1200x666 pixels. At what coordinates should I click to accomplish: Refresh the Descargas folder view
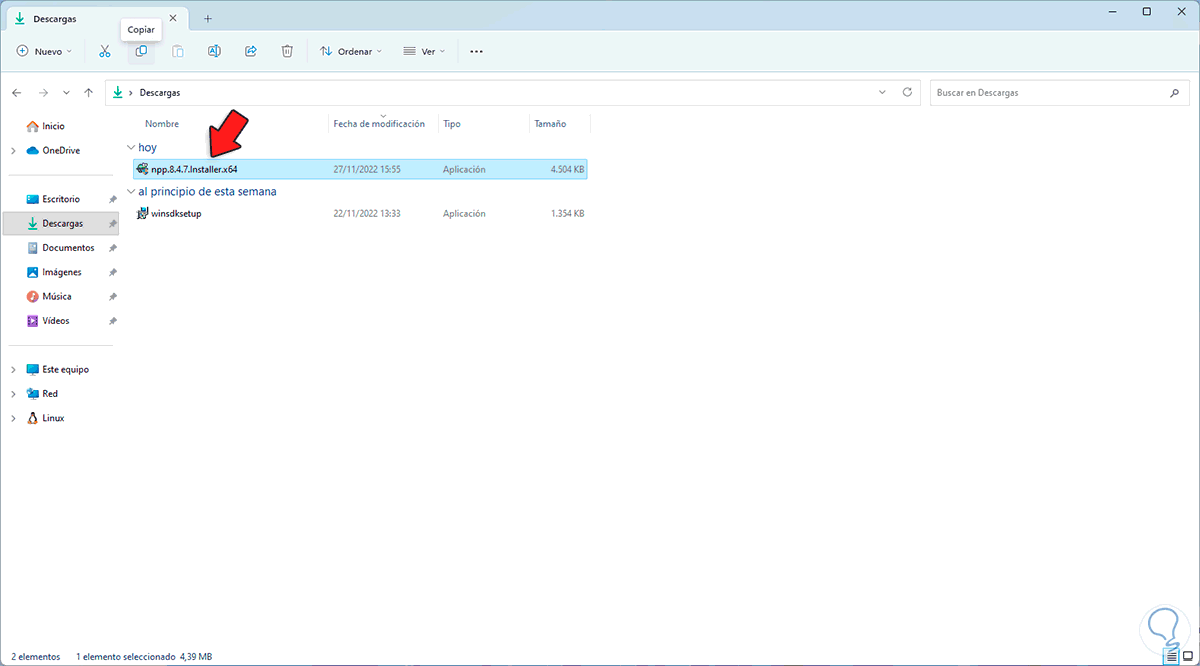pyautogui.click(x=907, y=92)
